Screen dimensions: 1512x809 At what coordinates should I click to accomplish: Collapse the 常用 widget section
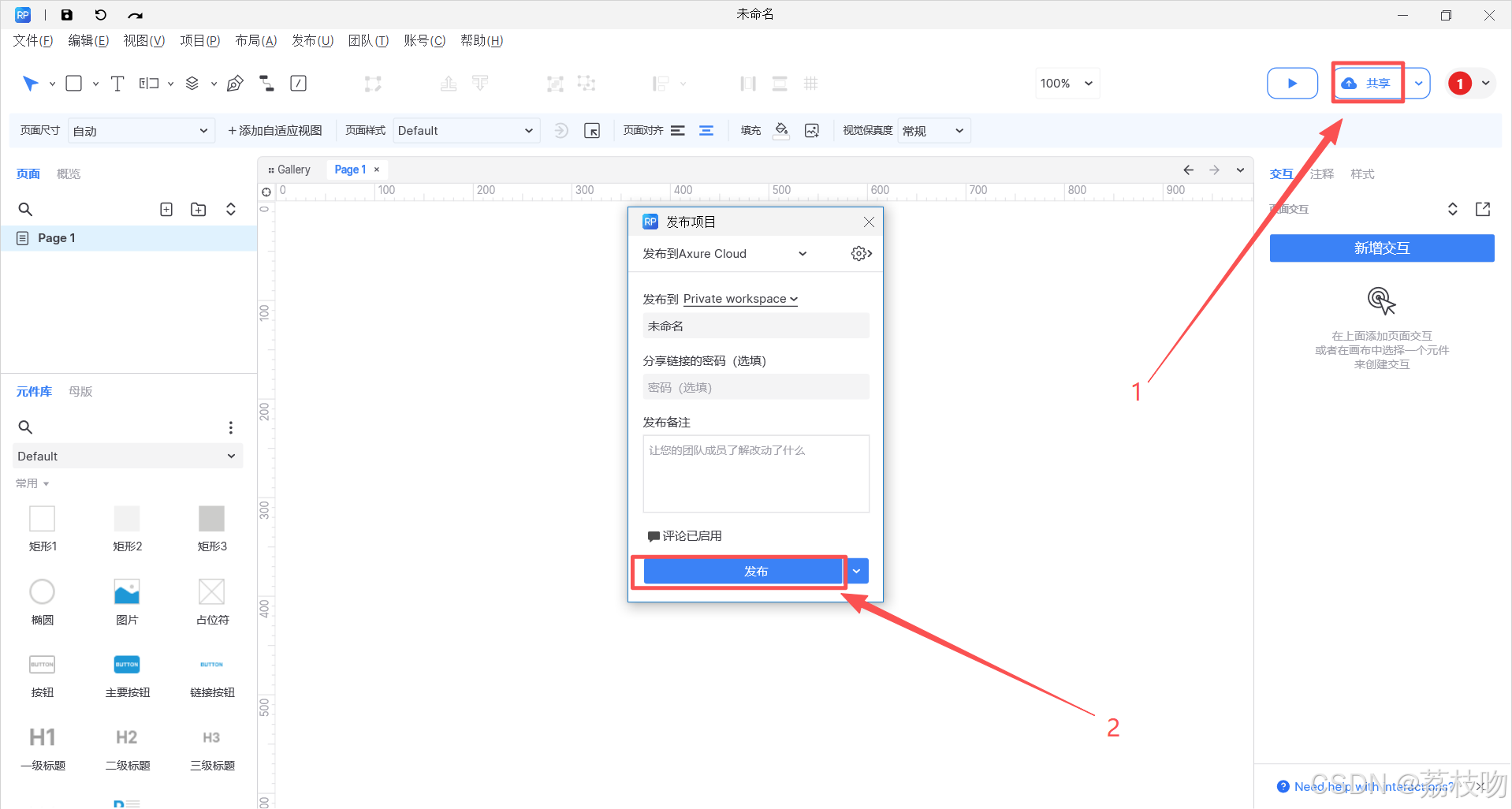32,483
